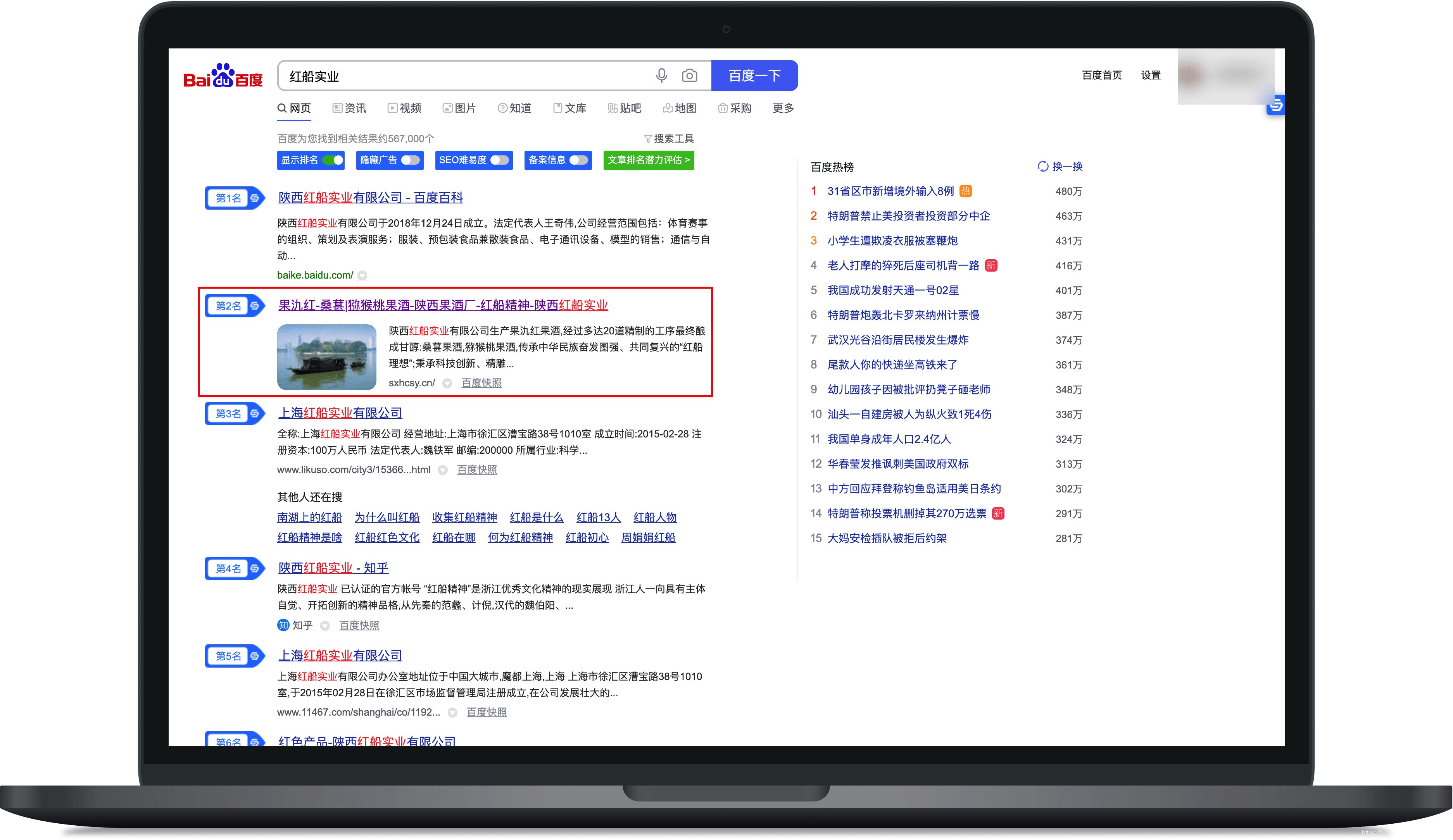
Task: Expand dropdown next to www.likuso.com URL
Action: pyautogui.click(x=443, y=470)
